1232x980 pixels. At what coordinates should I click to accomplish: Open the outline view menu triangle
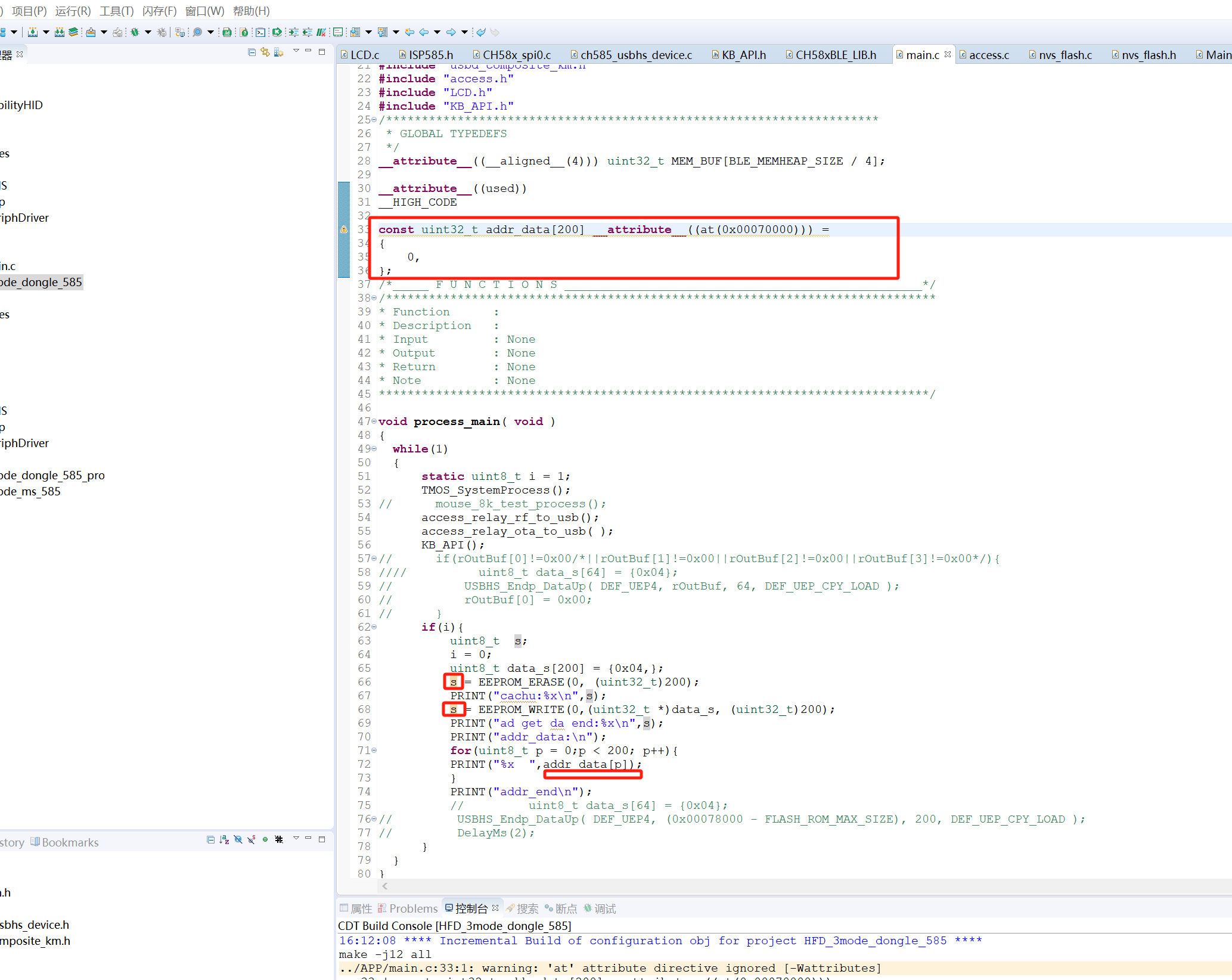[296, 838]
